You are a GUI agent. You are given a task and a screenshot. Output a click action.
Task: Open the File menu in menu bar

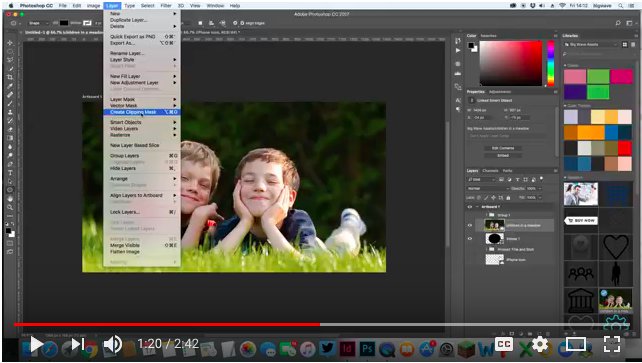point(62,6)
